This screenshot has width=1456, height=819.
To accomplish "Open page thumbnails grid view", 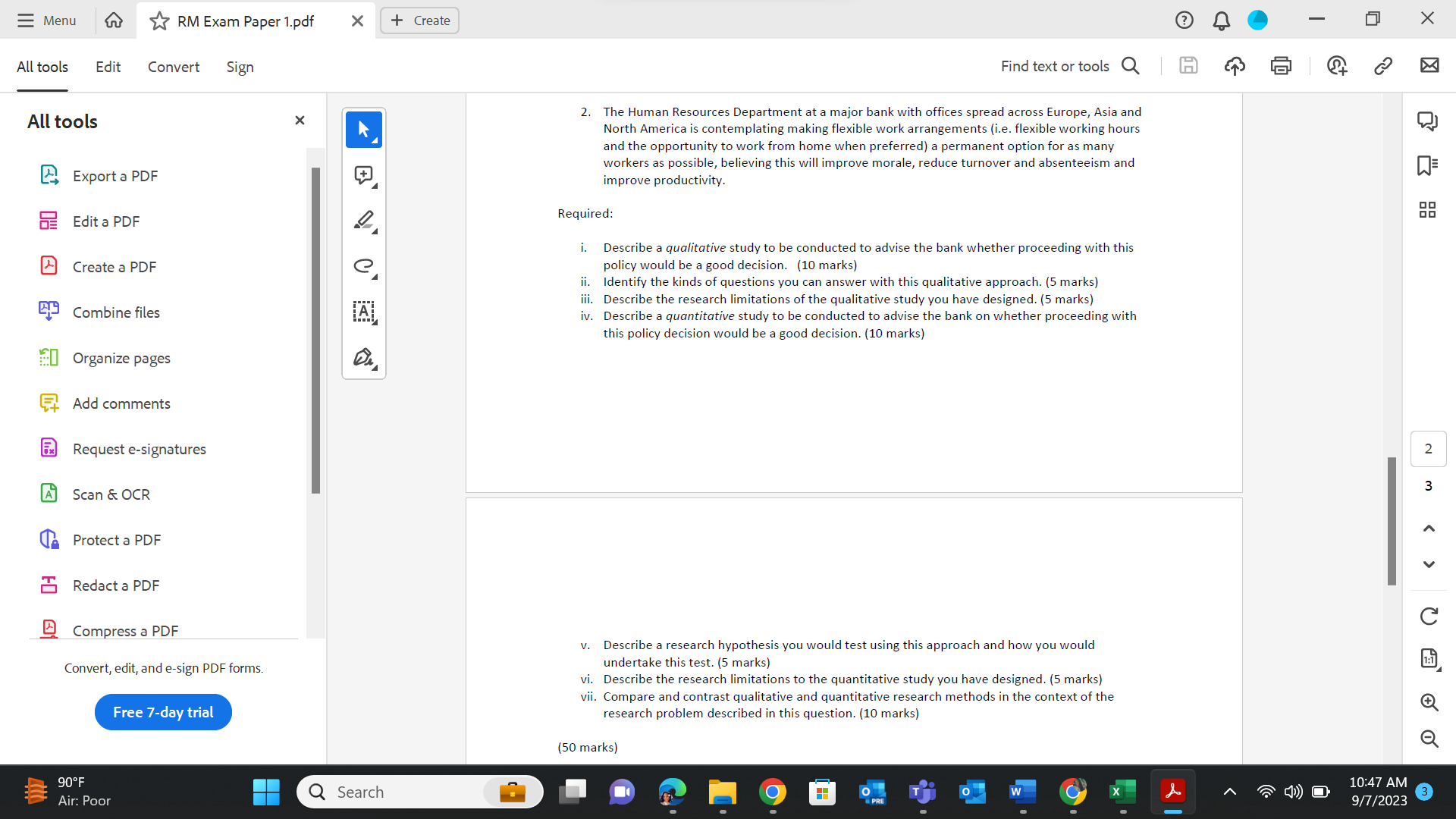I will (x=1427, y=210).
